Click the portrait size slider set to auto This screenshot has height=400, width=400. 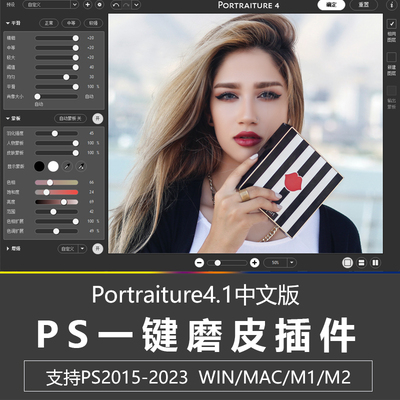pyautogui.click(x=57, y=96)
